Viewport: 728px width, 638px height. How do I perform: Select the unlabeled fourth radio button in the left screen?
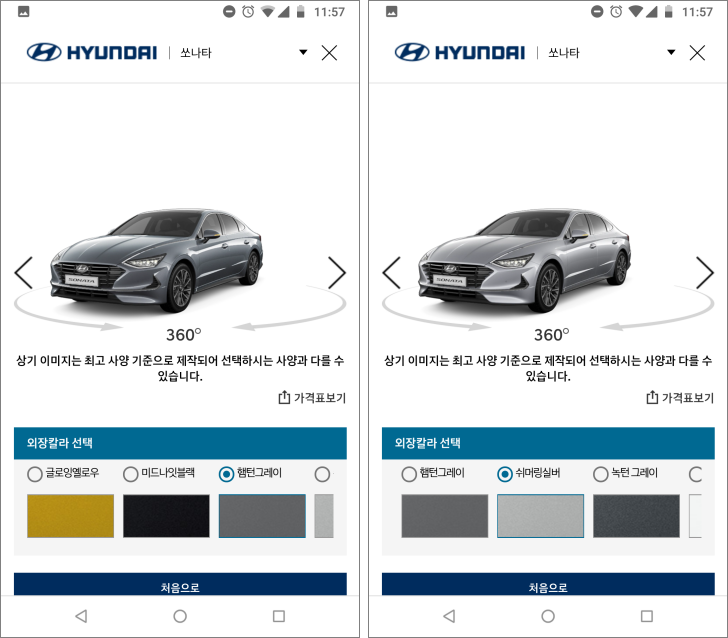coord(322,474)
